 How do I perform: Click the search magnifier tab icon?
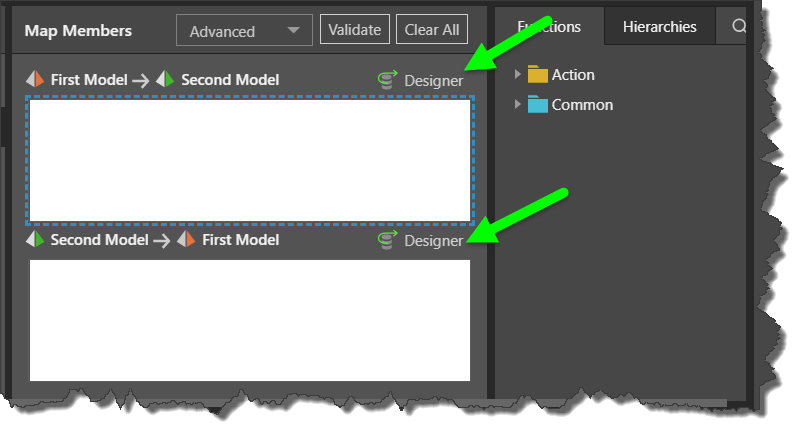point(739,27)
